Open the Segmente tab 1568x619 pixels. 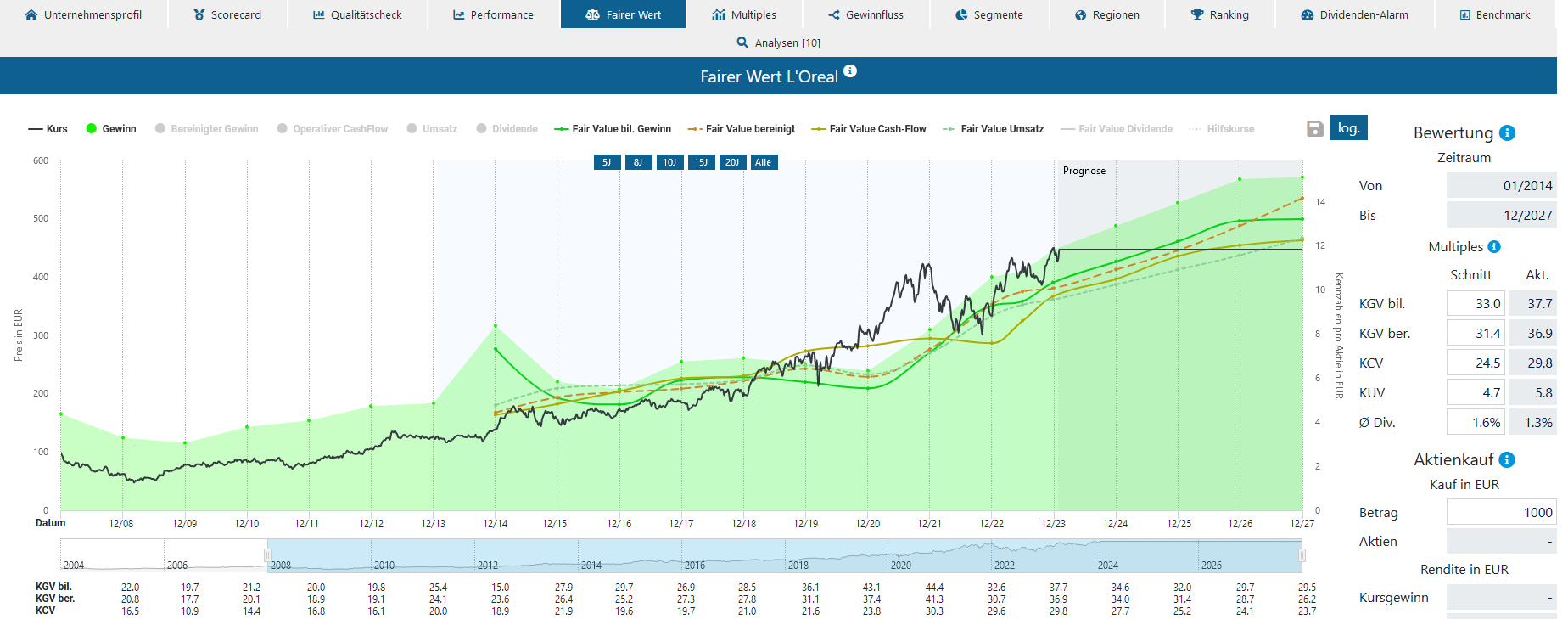[x=989, y=14]
